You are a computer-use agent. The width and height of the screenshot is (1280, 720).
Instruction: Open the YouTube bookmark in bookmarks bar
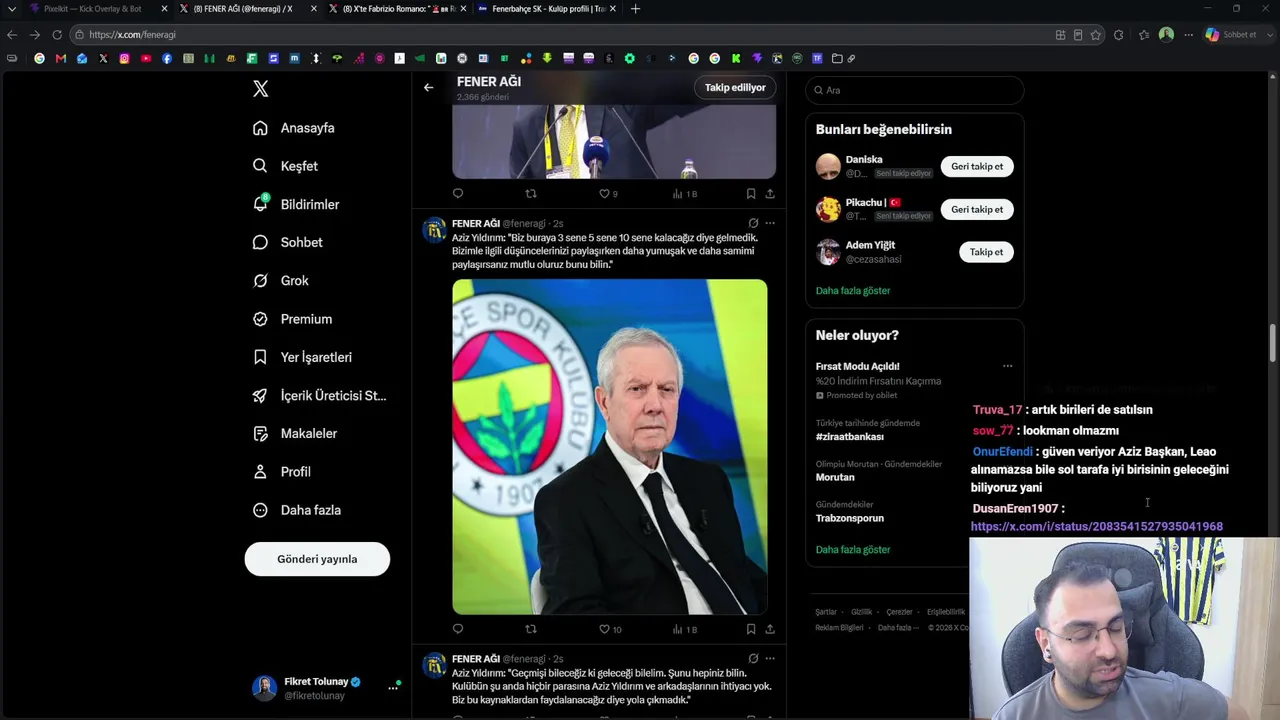click(x=146, y=58)
